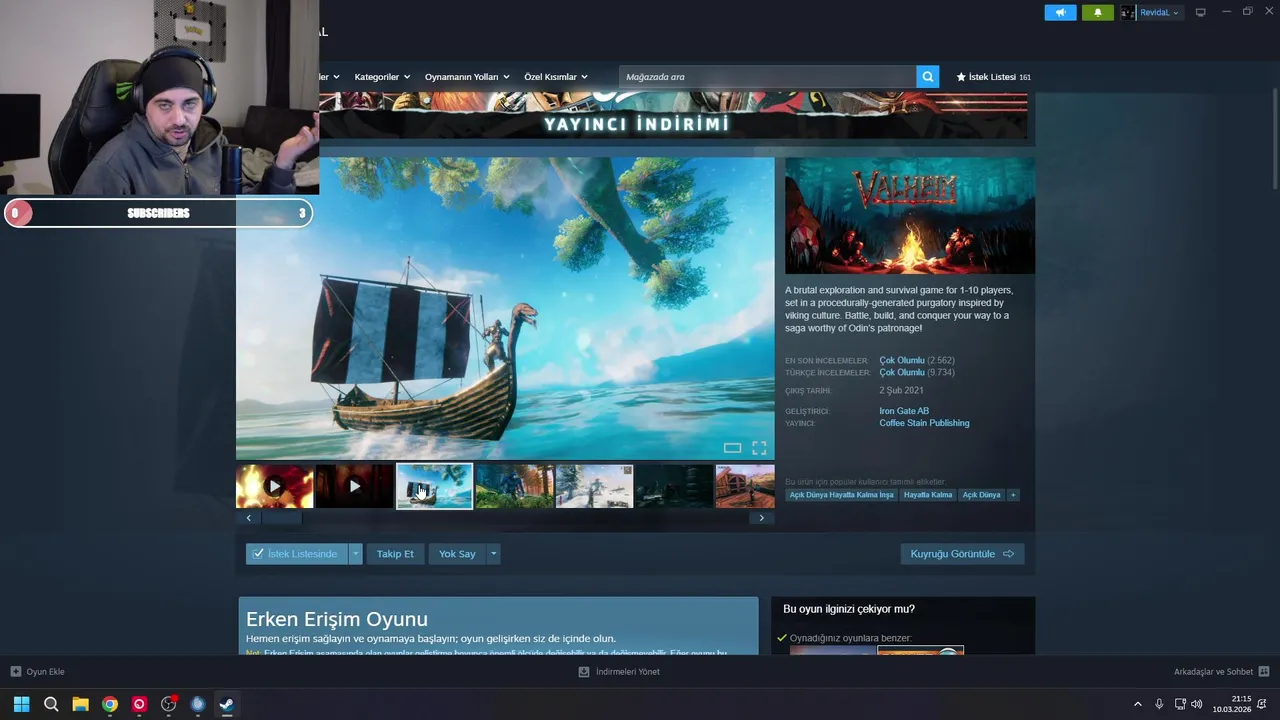Play the second dark trailer thumbnail
The height and width of the screenshot is (720, 1280).
pos(354,486)
